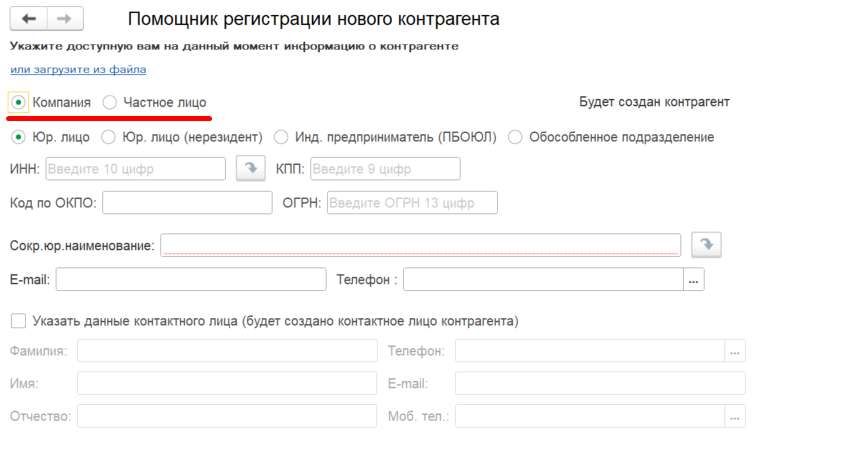Image resolution: width=860 pixels, height=463 pixels.
Task: Click the fill-by-INN arrow icon
Action: 251,168
